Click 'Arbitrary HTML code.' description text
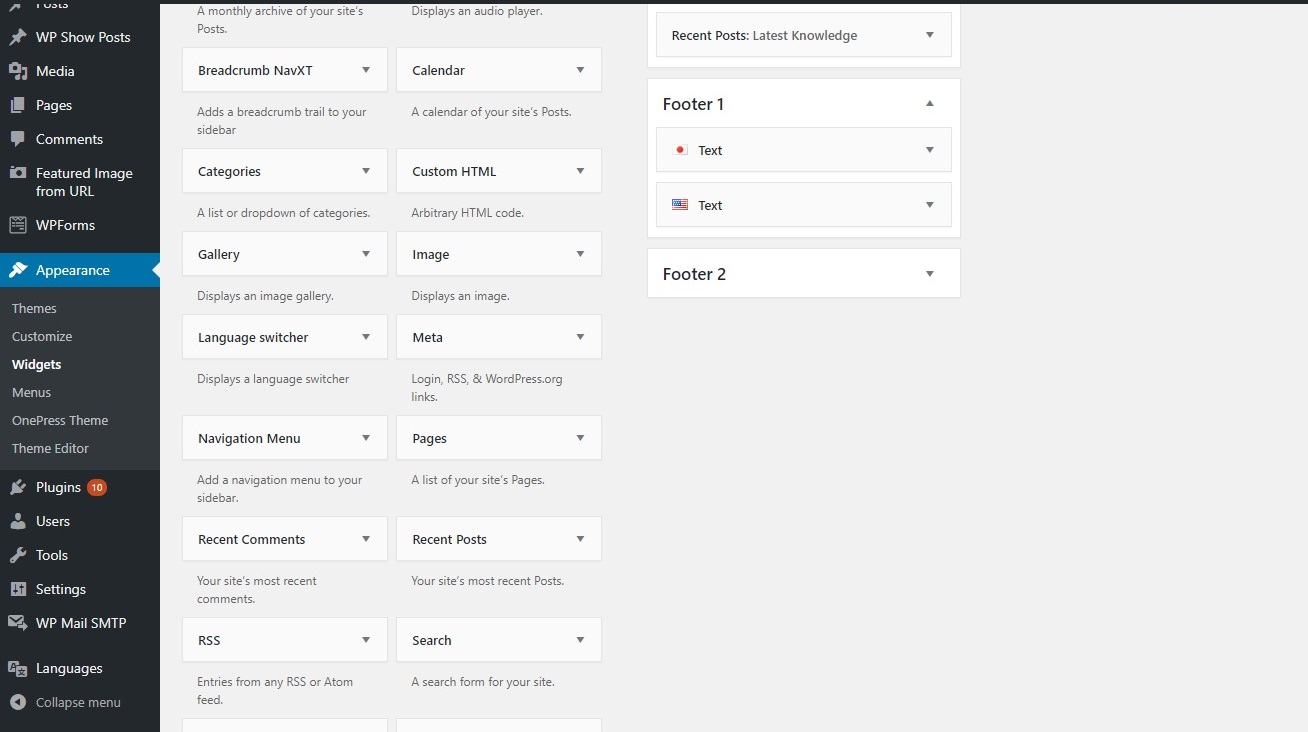The image size is (1308, 732). (x=468, y=213)
